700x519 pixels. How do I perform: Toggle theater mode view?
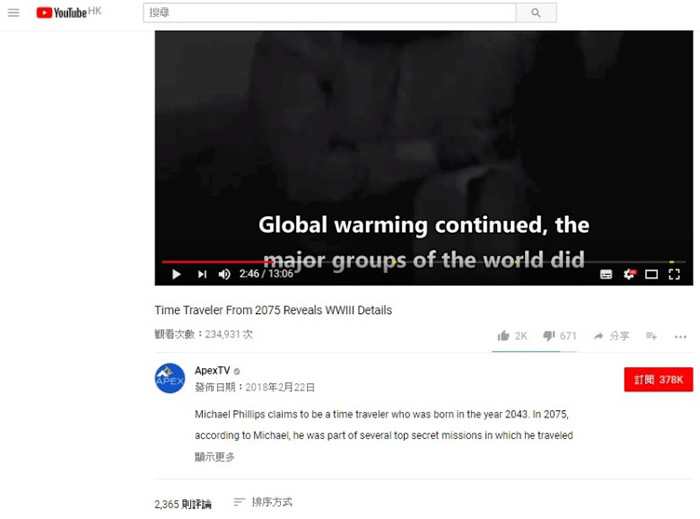651,274
